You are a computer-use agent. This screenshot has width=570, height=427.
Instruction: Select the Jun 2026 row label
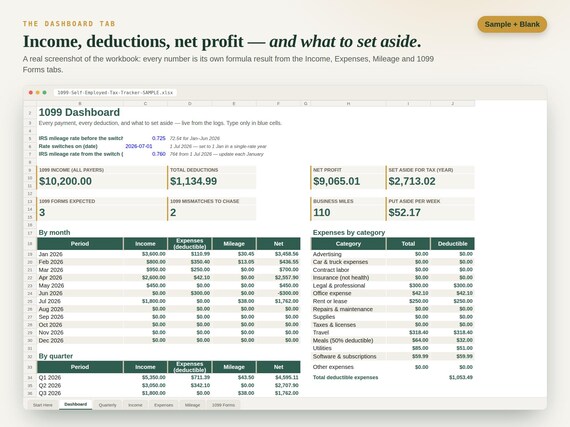coord(51,293)
